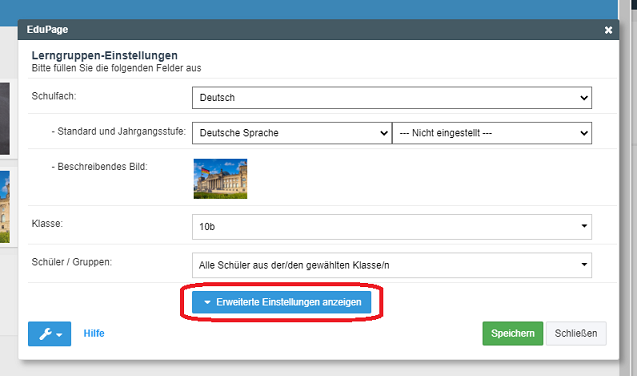Open the Schüler / Gruppen dropdown

coord(392,265)
